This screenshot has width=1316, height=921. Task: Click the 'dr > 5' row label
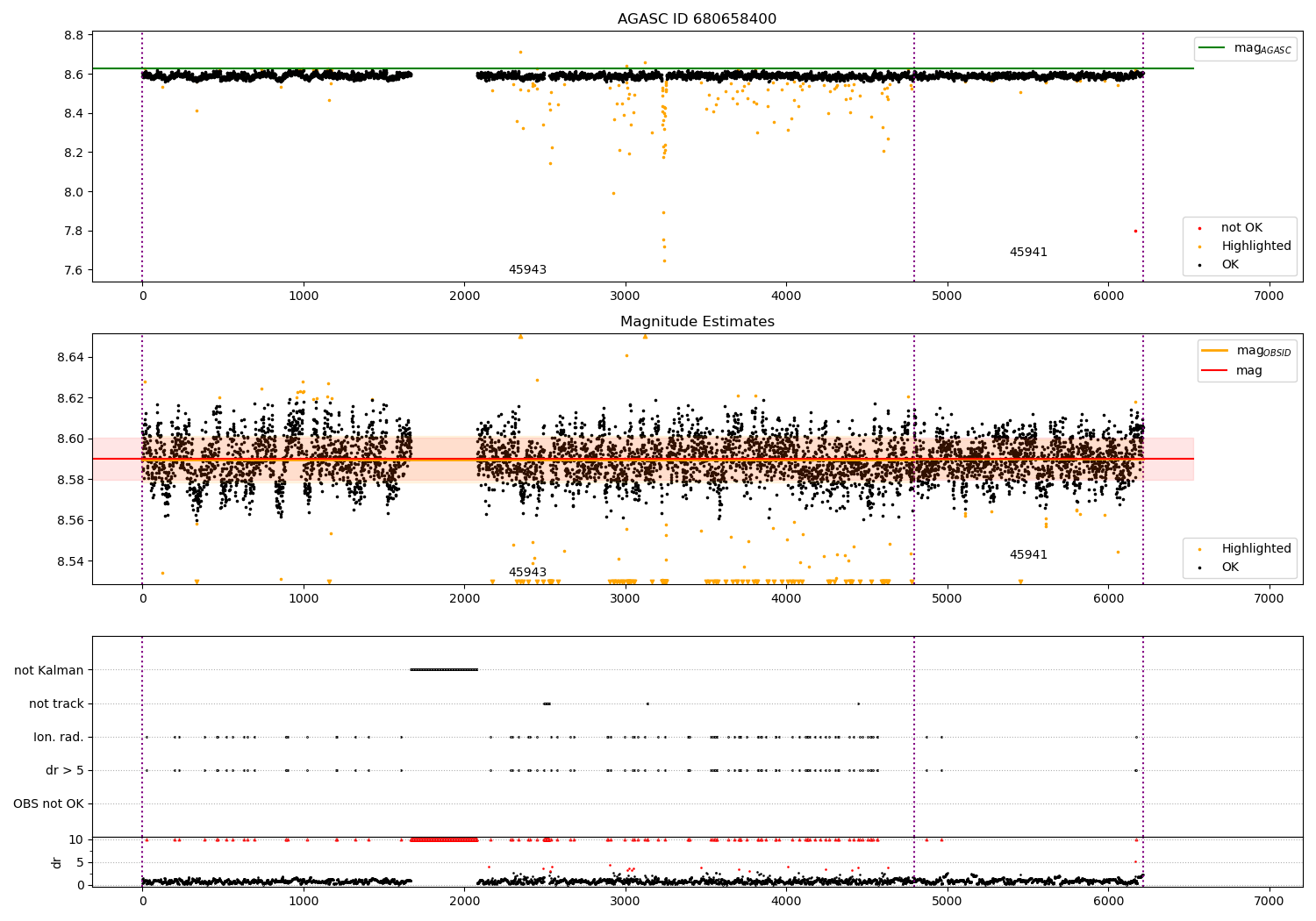click(65, 770)
